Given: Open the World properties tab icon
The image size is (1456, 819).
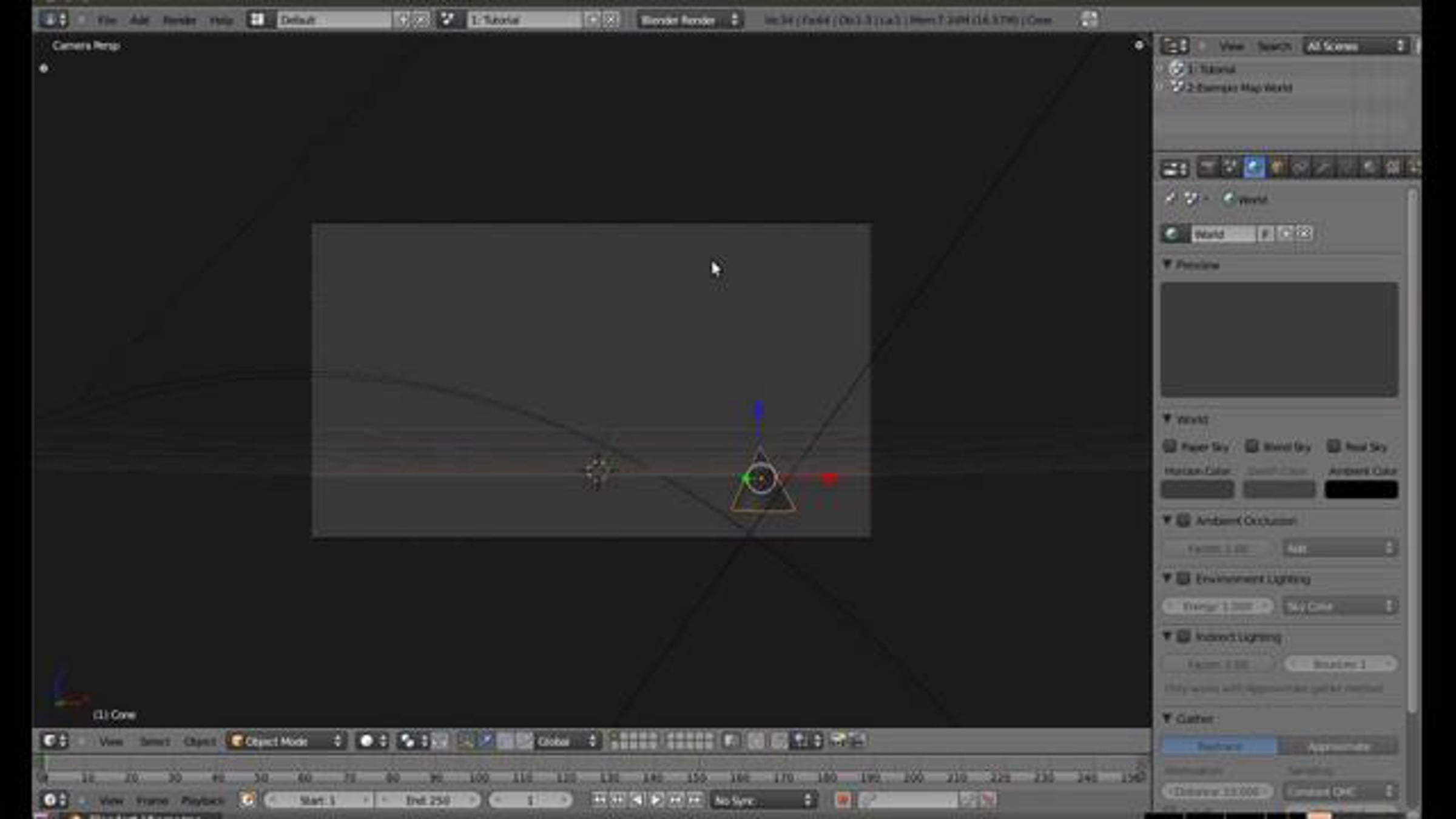Looking at the screenshot, I should pyautogui.click(x=1253, y=167).
